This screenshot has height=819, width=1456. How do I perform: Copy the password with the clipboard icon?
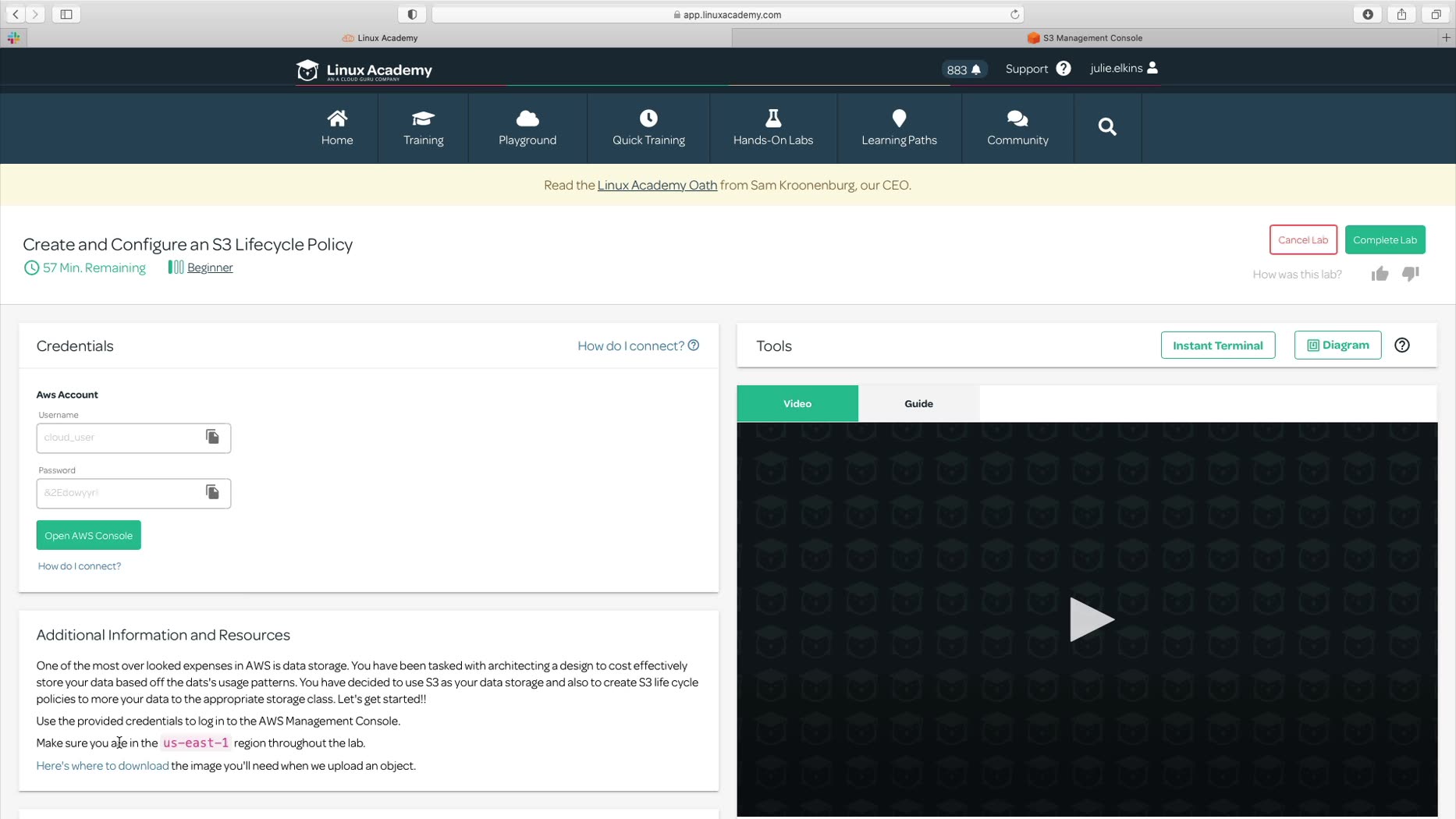tap(212, 492)
